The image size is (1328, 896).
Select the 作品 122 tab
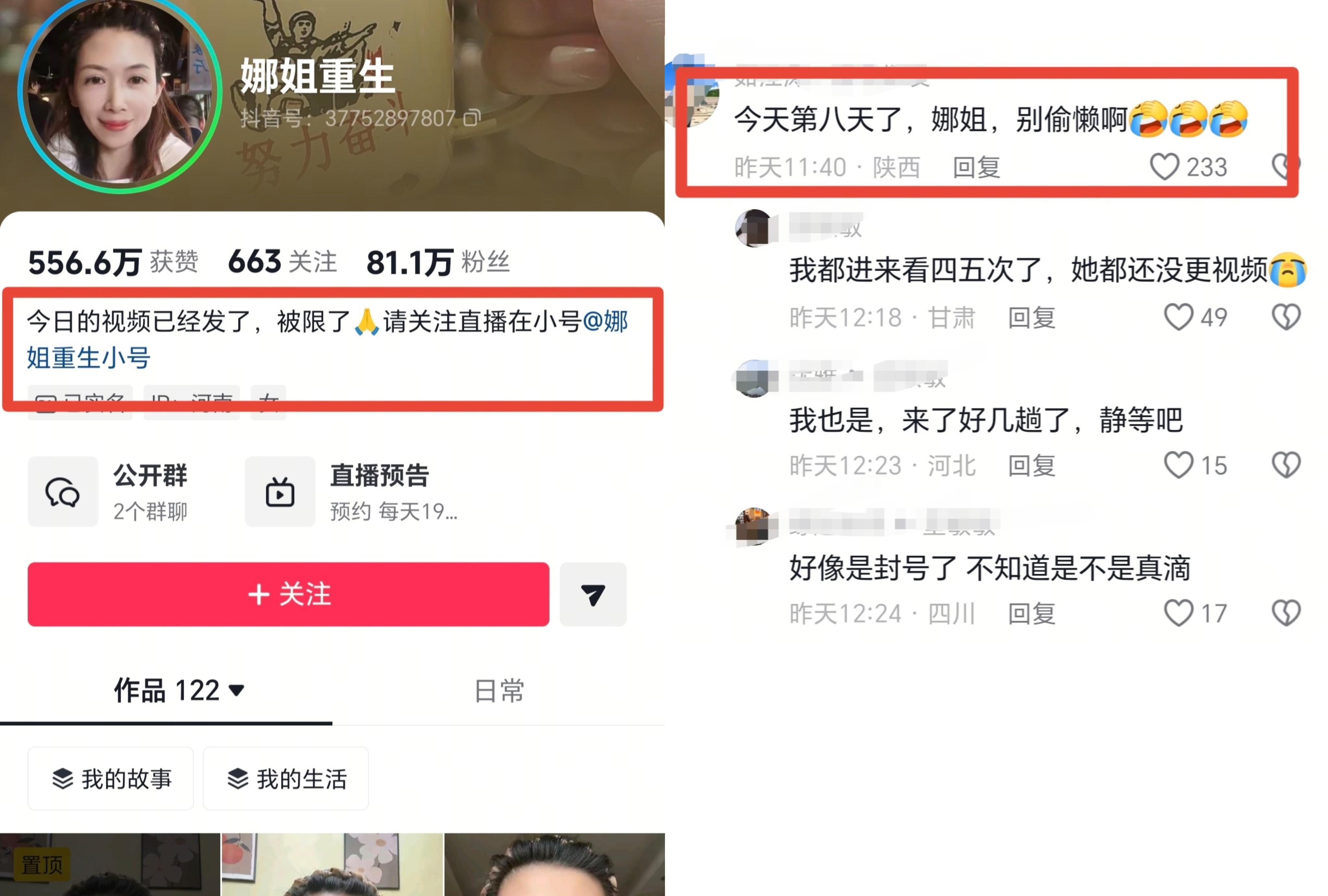point(166,690)
